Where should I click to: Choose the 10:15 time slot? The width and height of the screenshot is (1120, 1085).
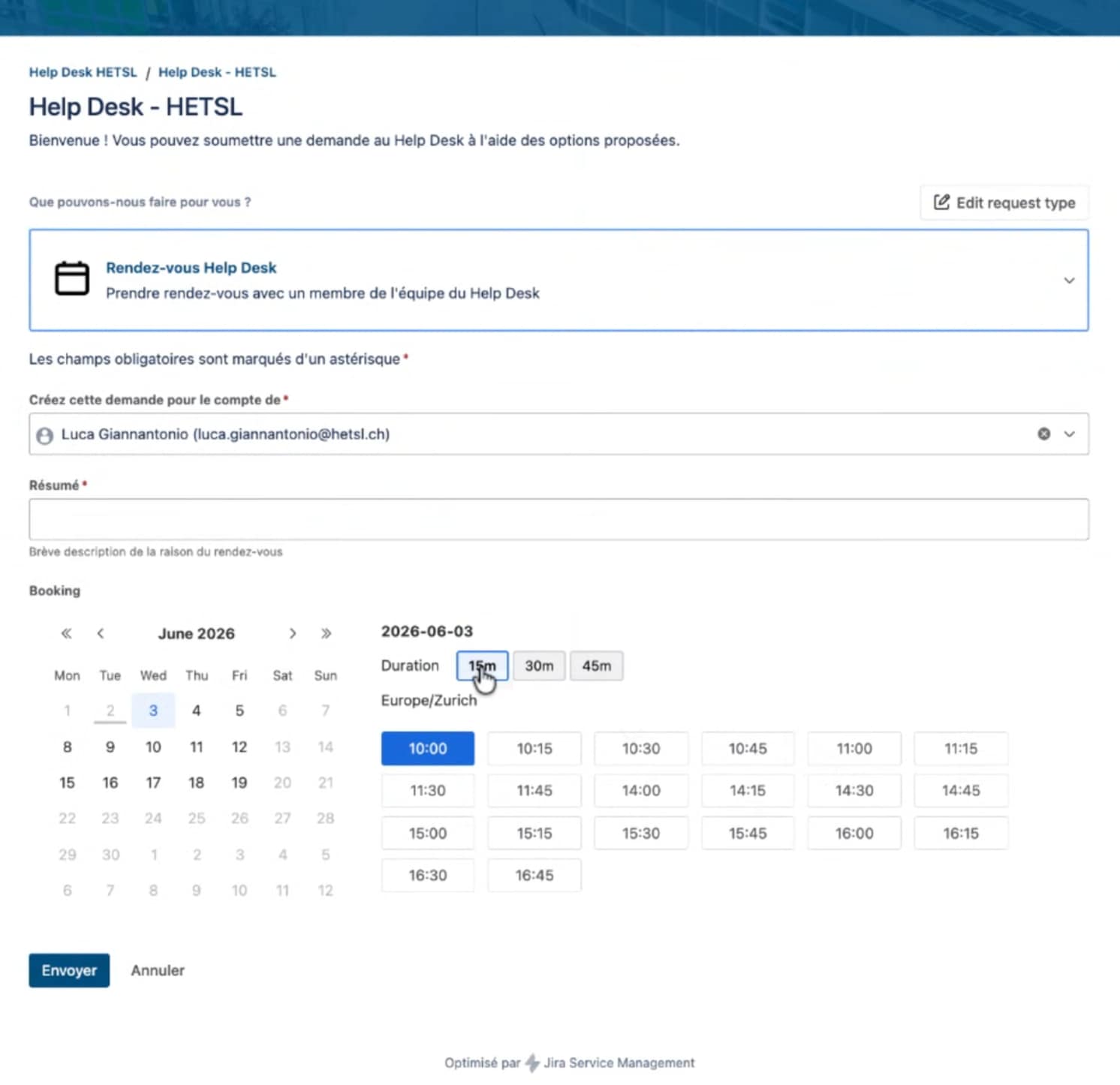(534, 748)
